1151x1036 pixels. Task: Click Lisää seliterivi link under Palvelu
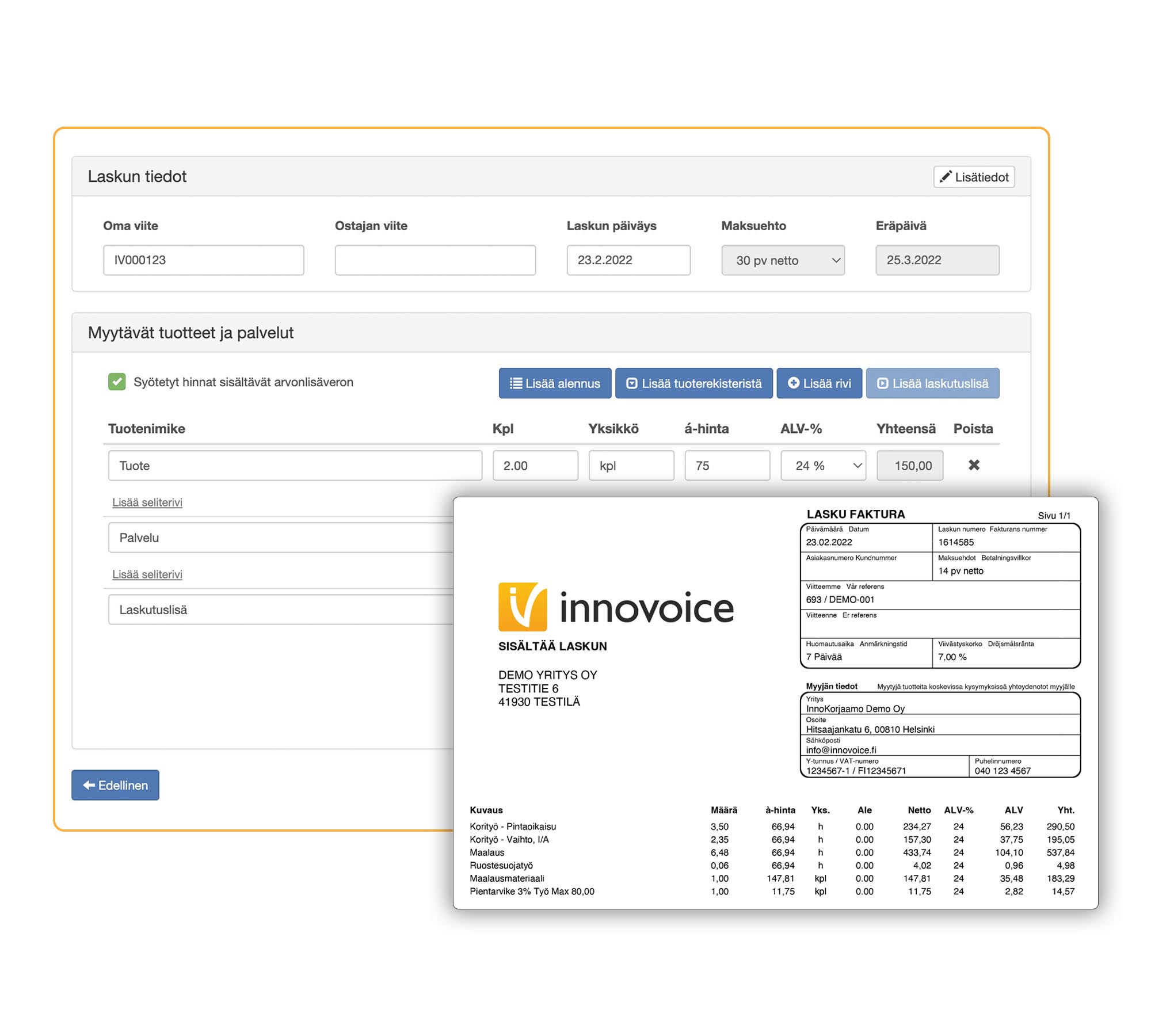click(147, 574)
